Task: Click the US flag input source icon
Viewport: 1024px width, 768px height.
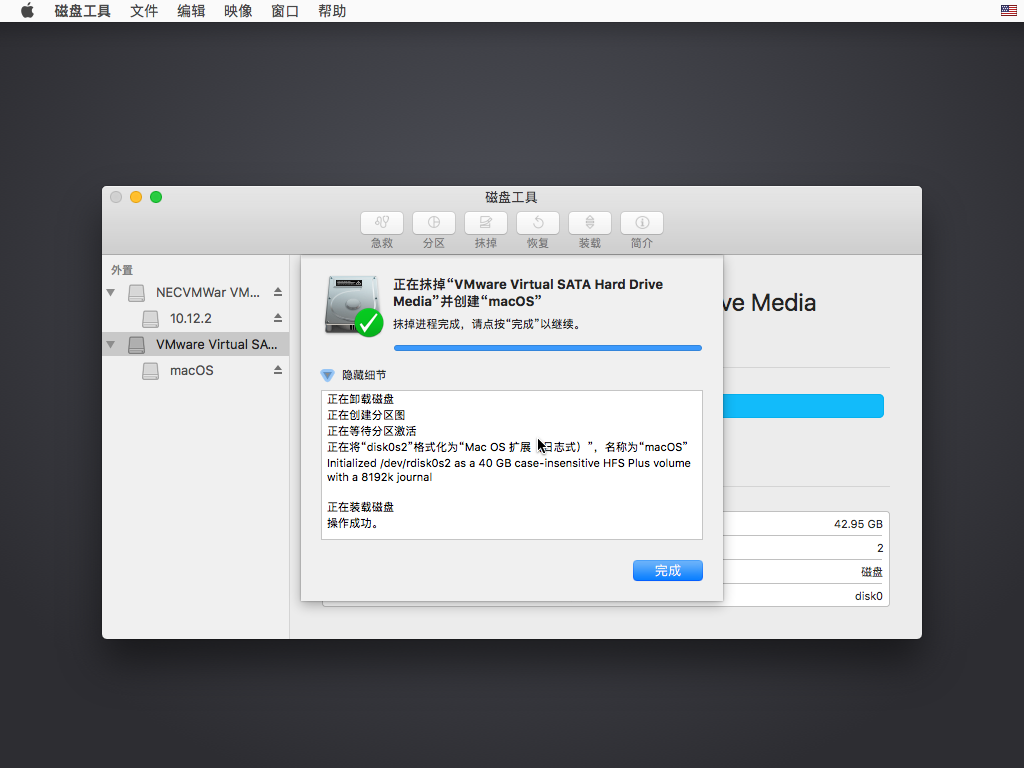Action: pyautogui.click(x=1008, y=10)
